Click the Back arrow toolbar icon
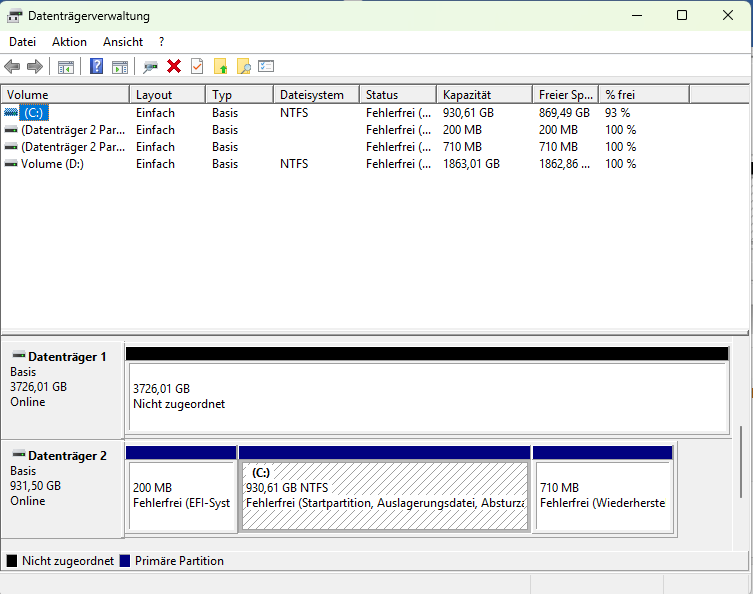The width and height of the screenshot is (753, 594). click(x=12, y=66)
